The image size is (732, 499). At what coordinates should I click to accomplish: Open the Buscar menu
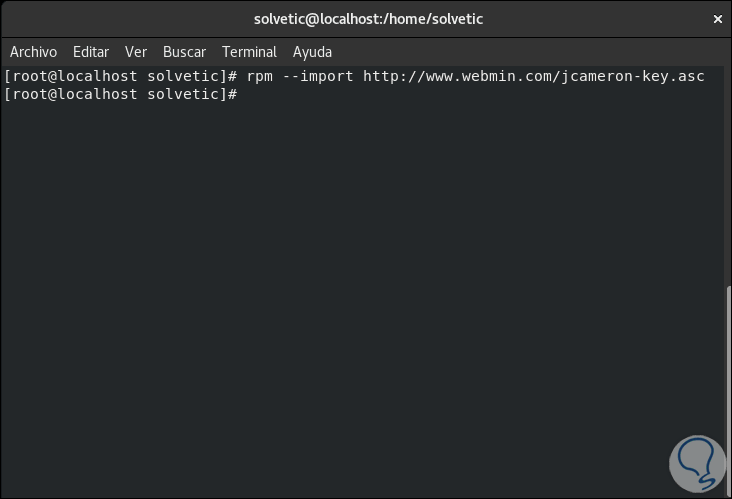[x=184, y=52]
